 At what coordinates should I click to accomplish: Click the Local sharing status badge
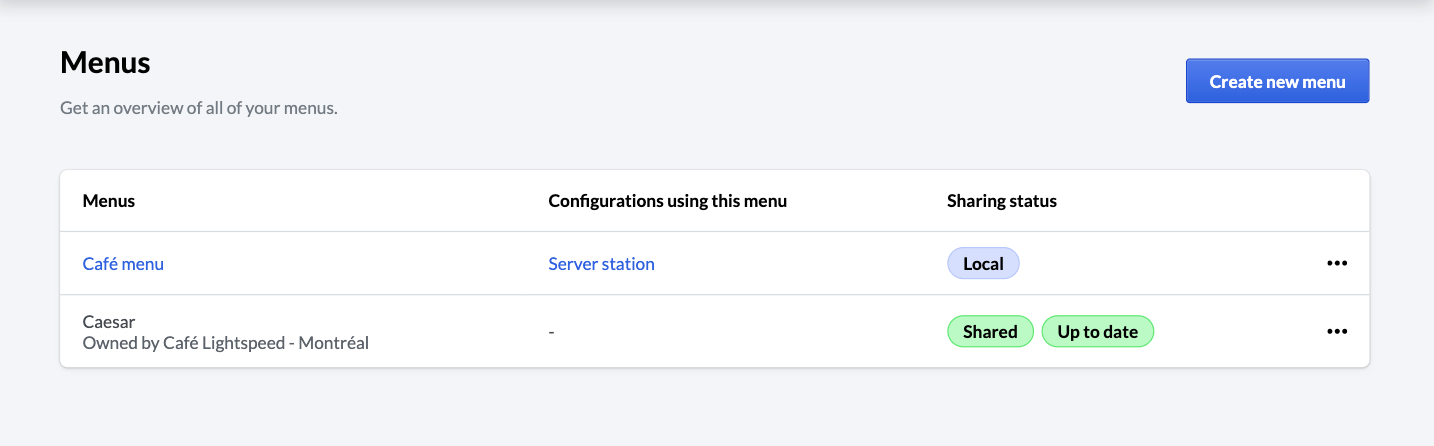point(983,264)
